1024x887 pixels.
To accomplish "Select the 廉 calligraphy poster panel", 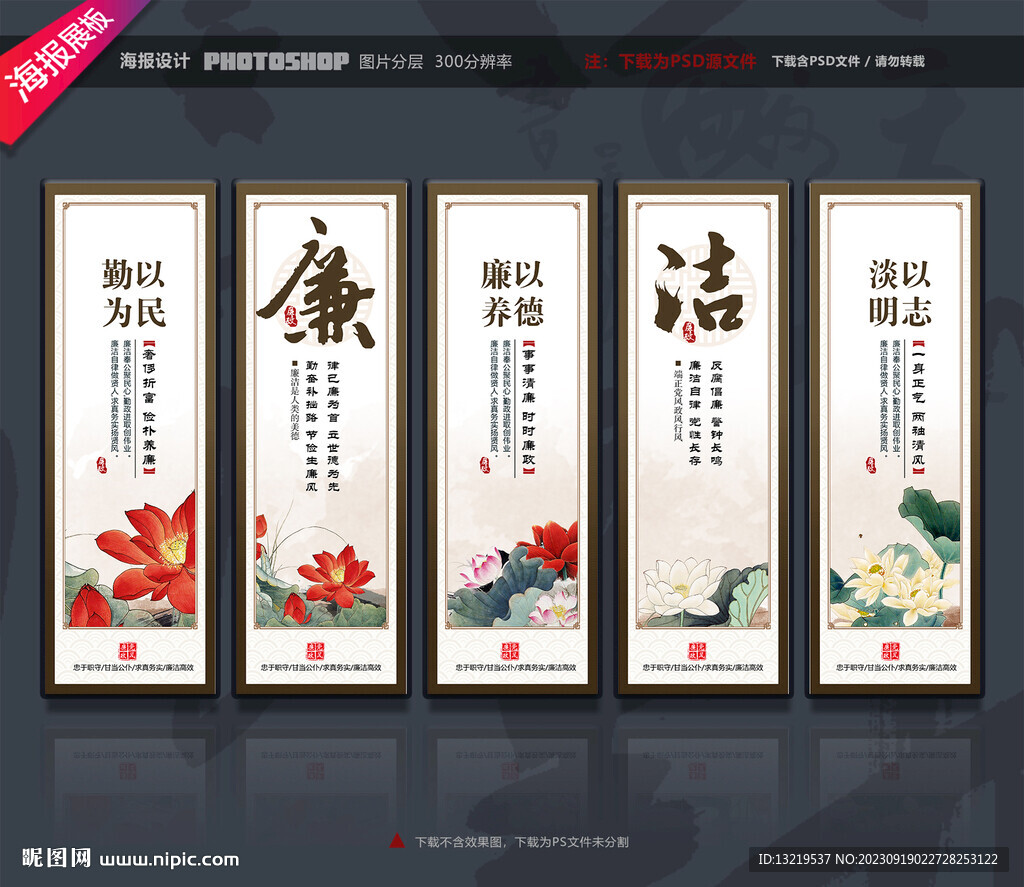I will click(x=321, y=439).
